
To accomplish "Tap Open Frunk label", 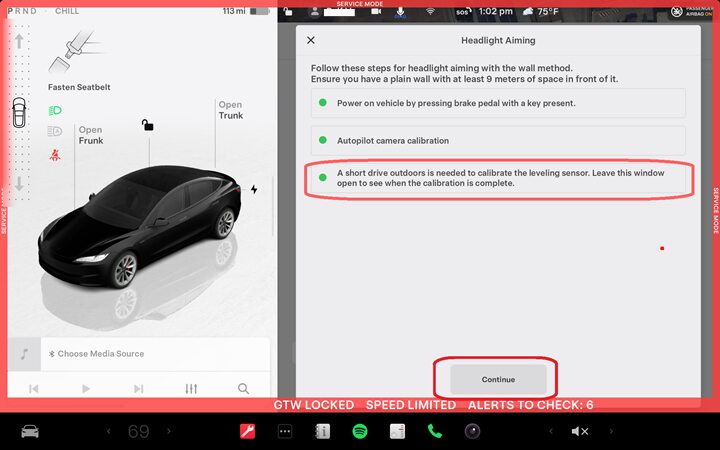I will point(91,135).
